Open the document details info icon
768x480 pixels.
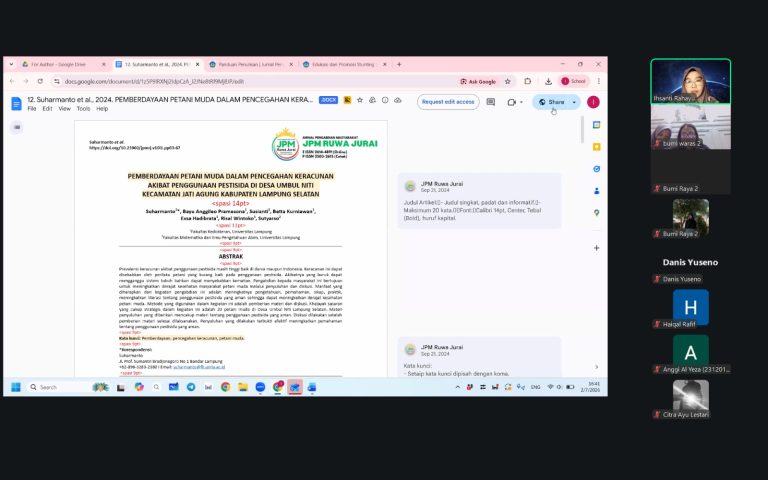(385, 100)
